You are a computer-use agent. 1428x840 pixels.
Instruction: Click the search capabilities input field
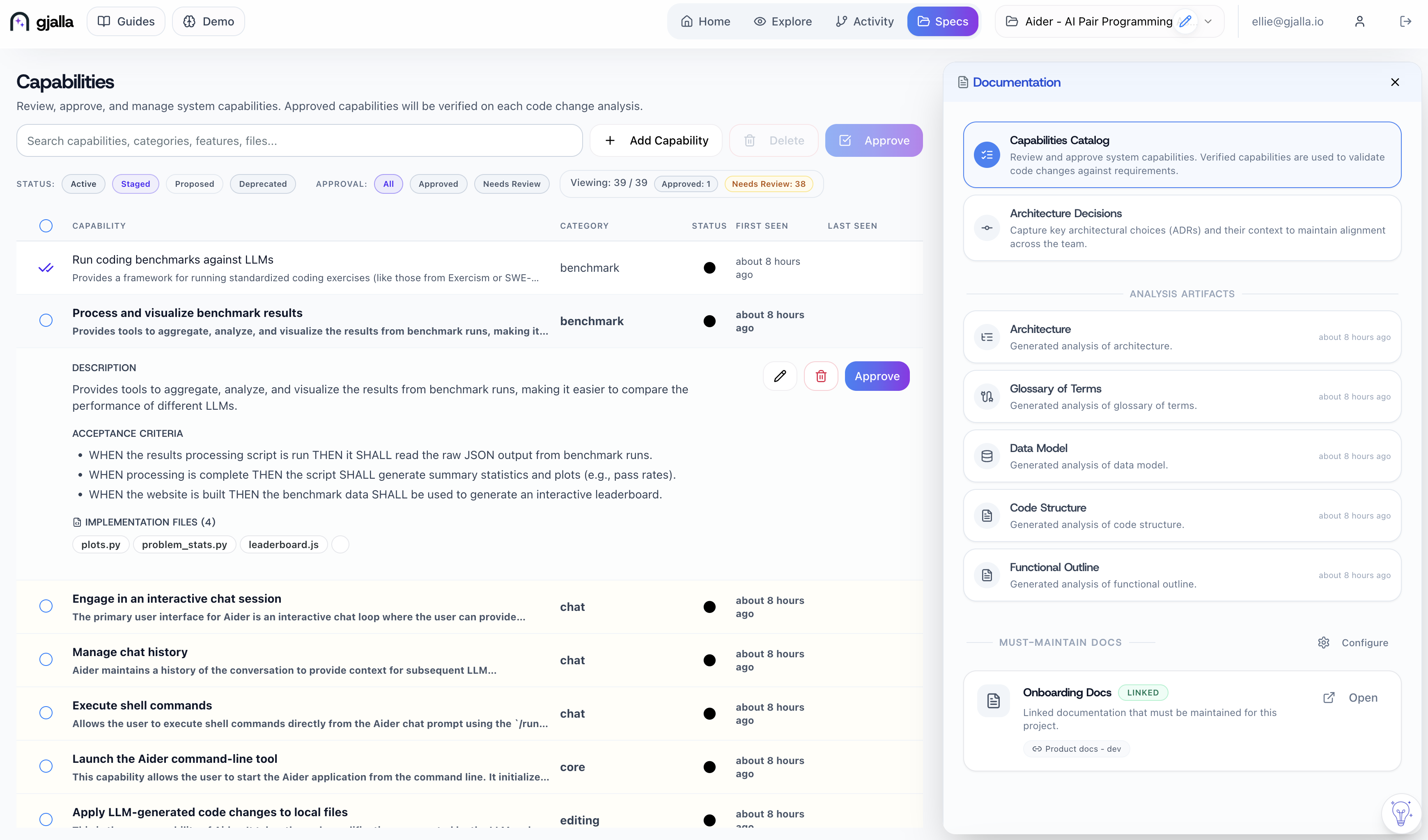pos(299,140)
